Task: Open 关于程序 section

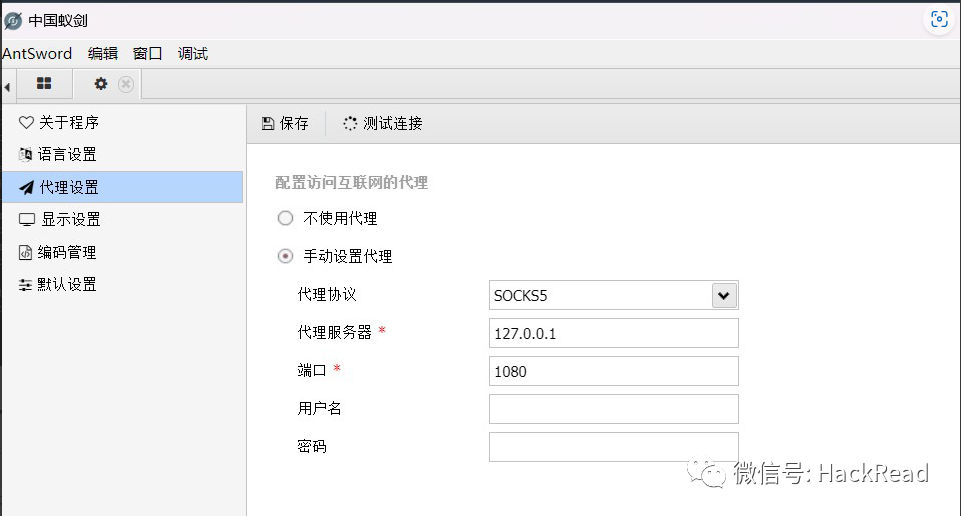Action: point(123,123)
